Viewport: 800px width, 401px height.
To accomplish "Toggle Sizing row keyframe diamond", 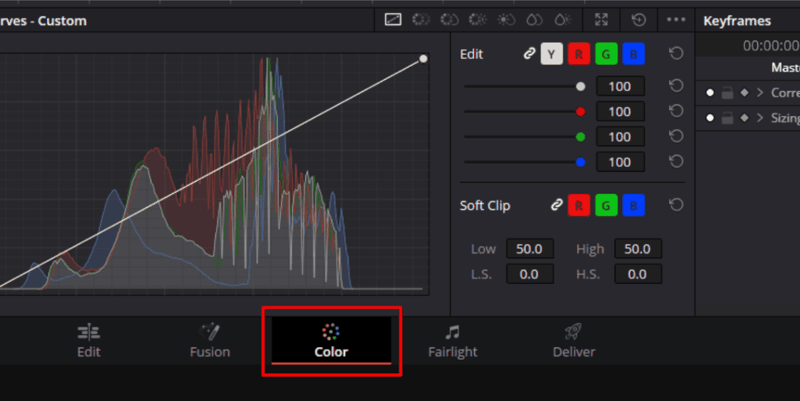I will click(x=744, y=118).
